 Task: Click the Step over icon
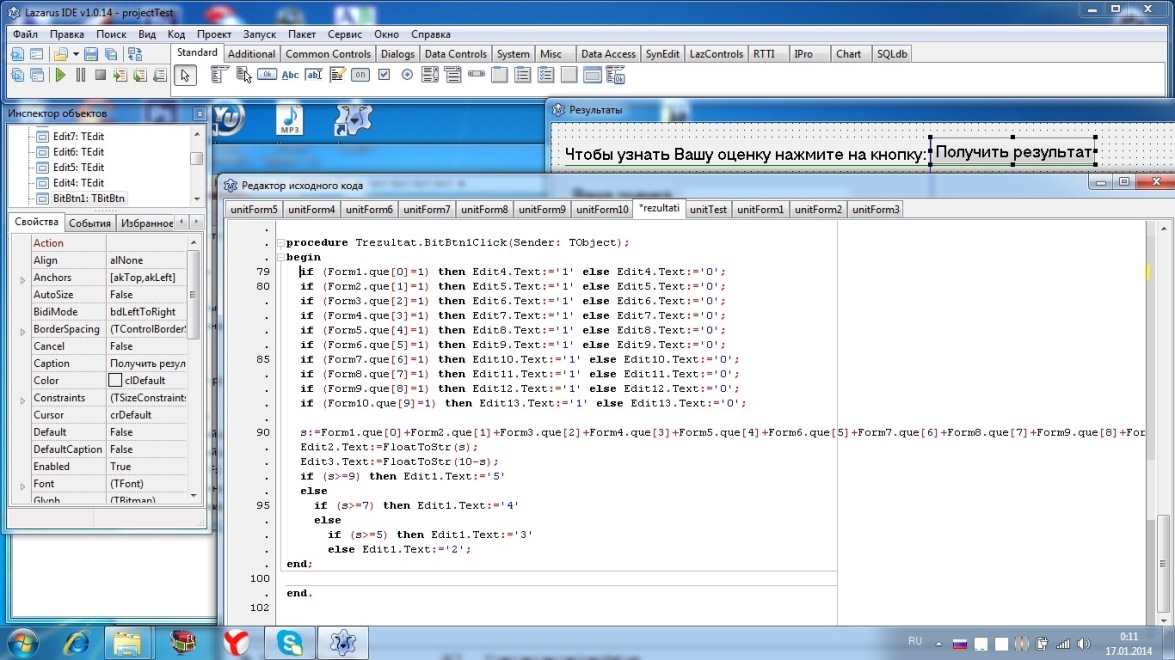140,75
